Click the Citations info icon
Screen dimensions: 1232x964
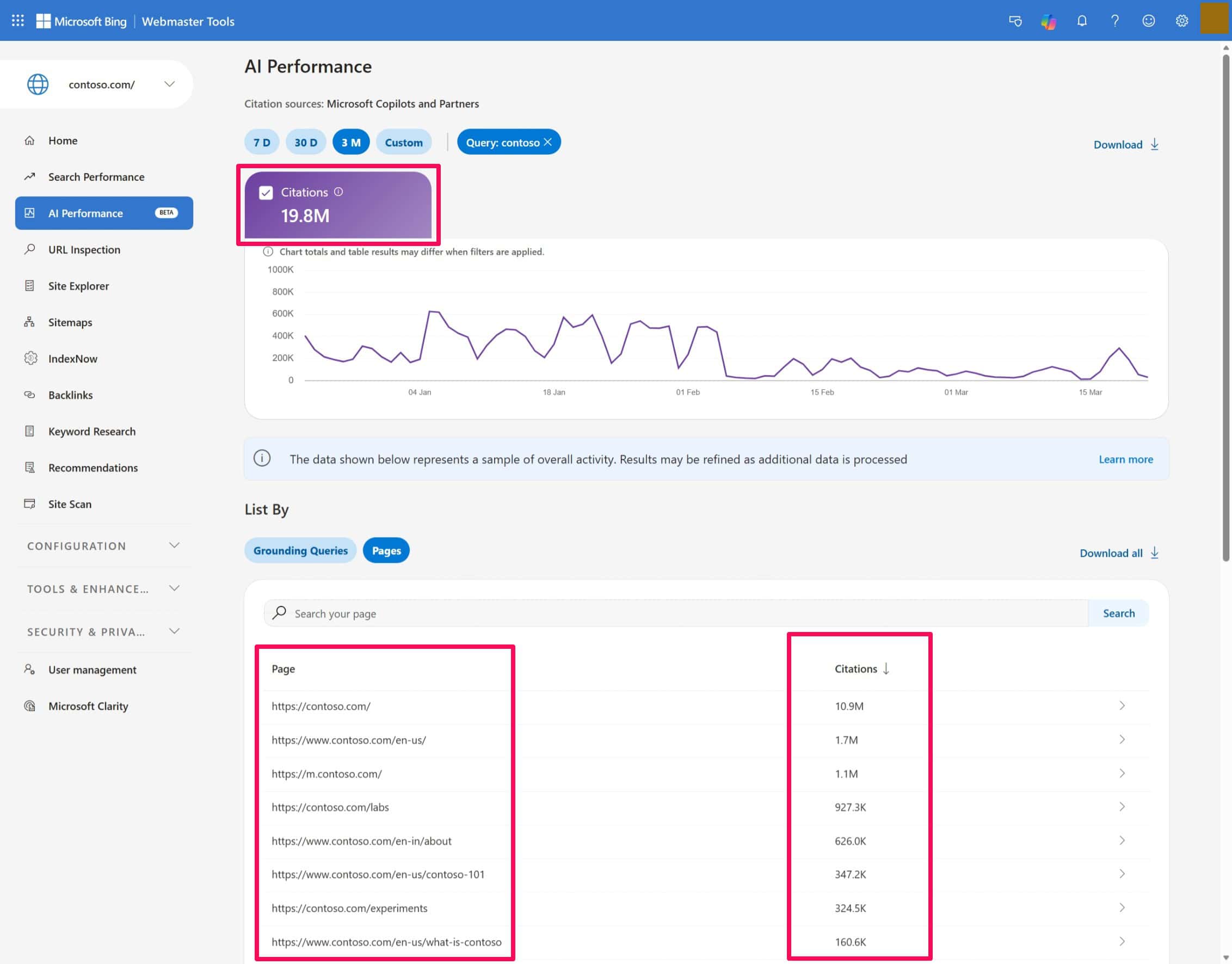[x=338, y=192]
